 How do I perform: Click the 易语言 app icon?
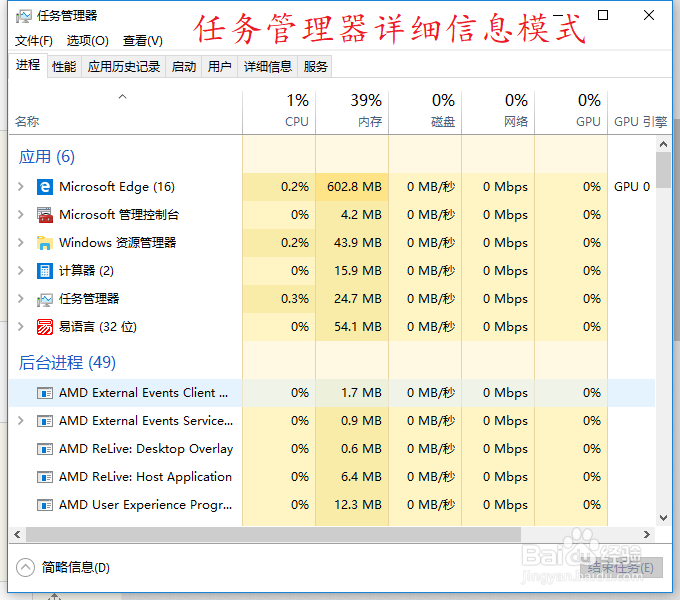[45, 327]
